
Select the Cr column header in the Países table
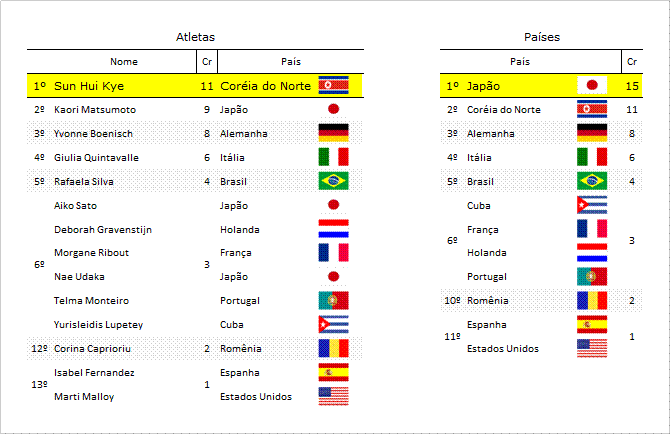coord(632,62)
